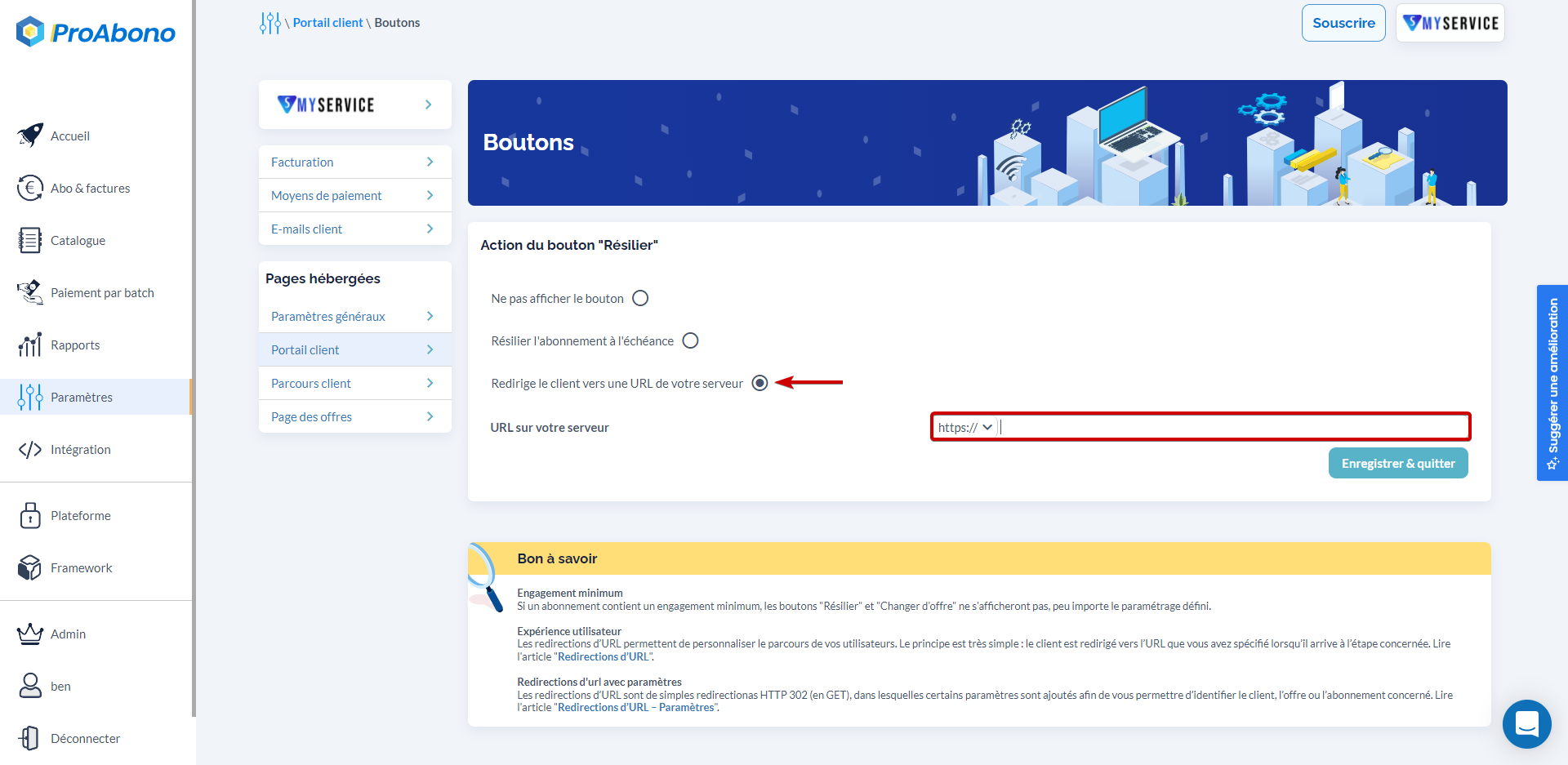Click the Paiement par batch icon
This screenshot has height=765, width=1568.
click(30, 292)
